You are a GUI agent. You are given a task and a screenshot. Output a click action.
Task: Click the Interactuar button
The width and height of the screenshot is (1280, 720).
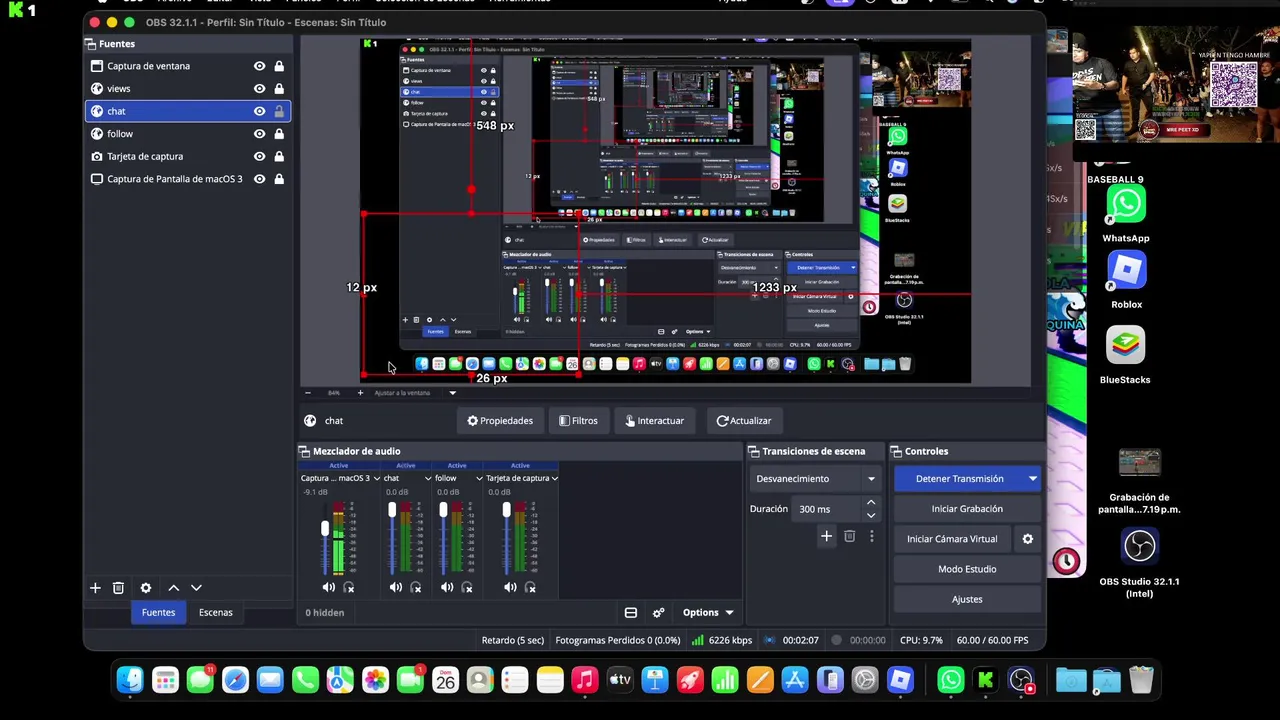pos(655,421)
